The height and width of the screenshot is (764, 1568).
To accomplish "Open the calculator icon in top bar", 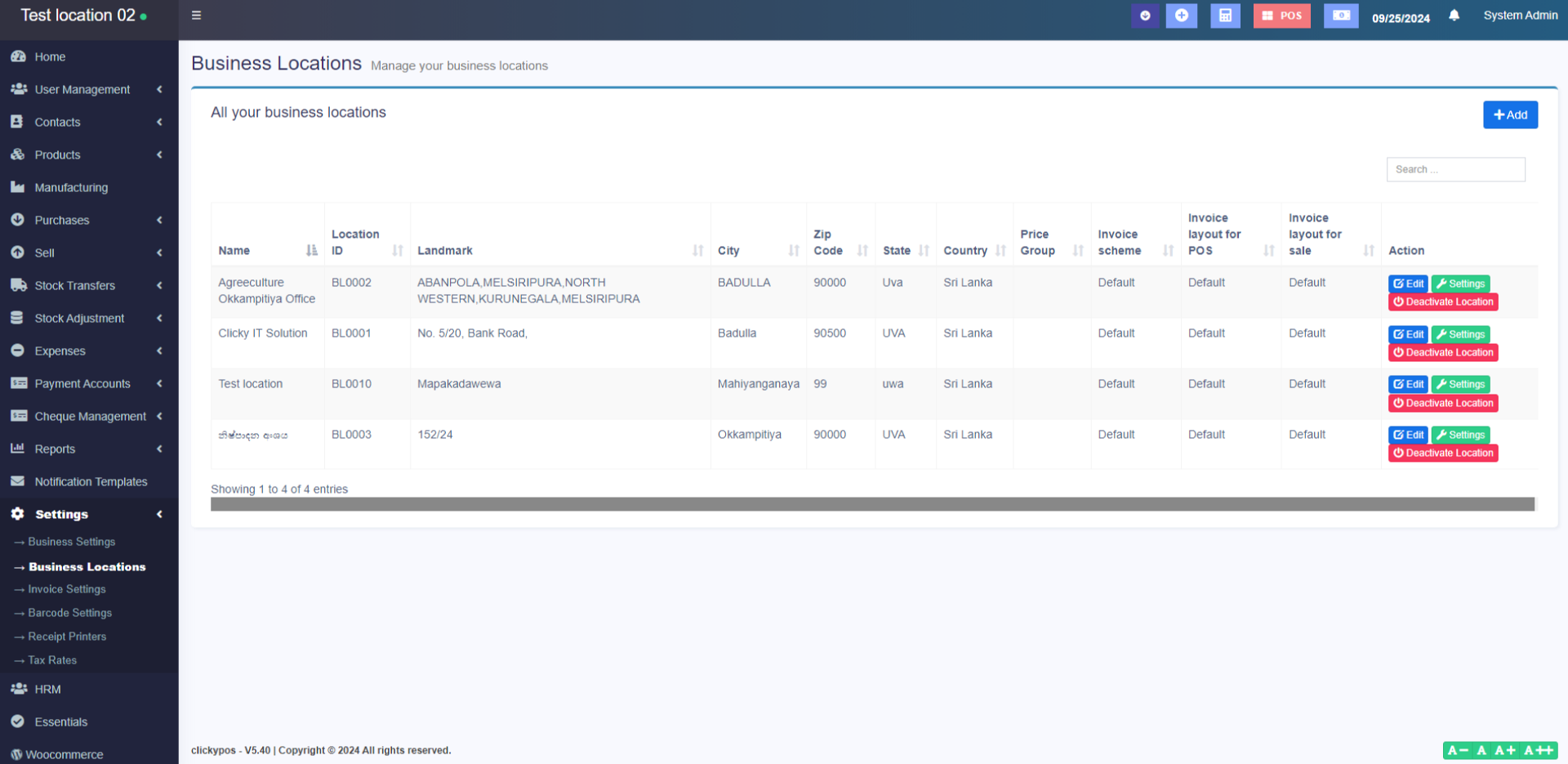I will pos(1225,16).
